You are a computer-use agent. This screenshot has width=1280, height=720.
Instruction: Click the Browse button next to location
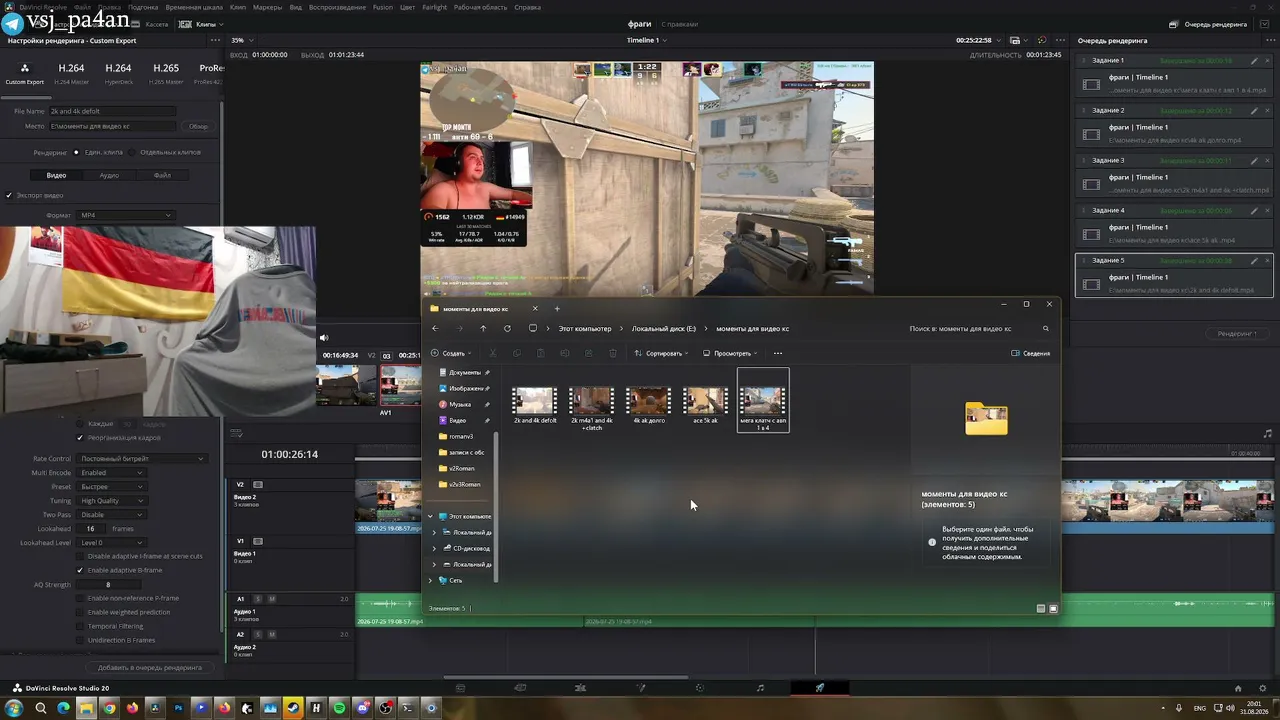[198, 126]
